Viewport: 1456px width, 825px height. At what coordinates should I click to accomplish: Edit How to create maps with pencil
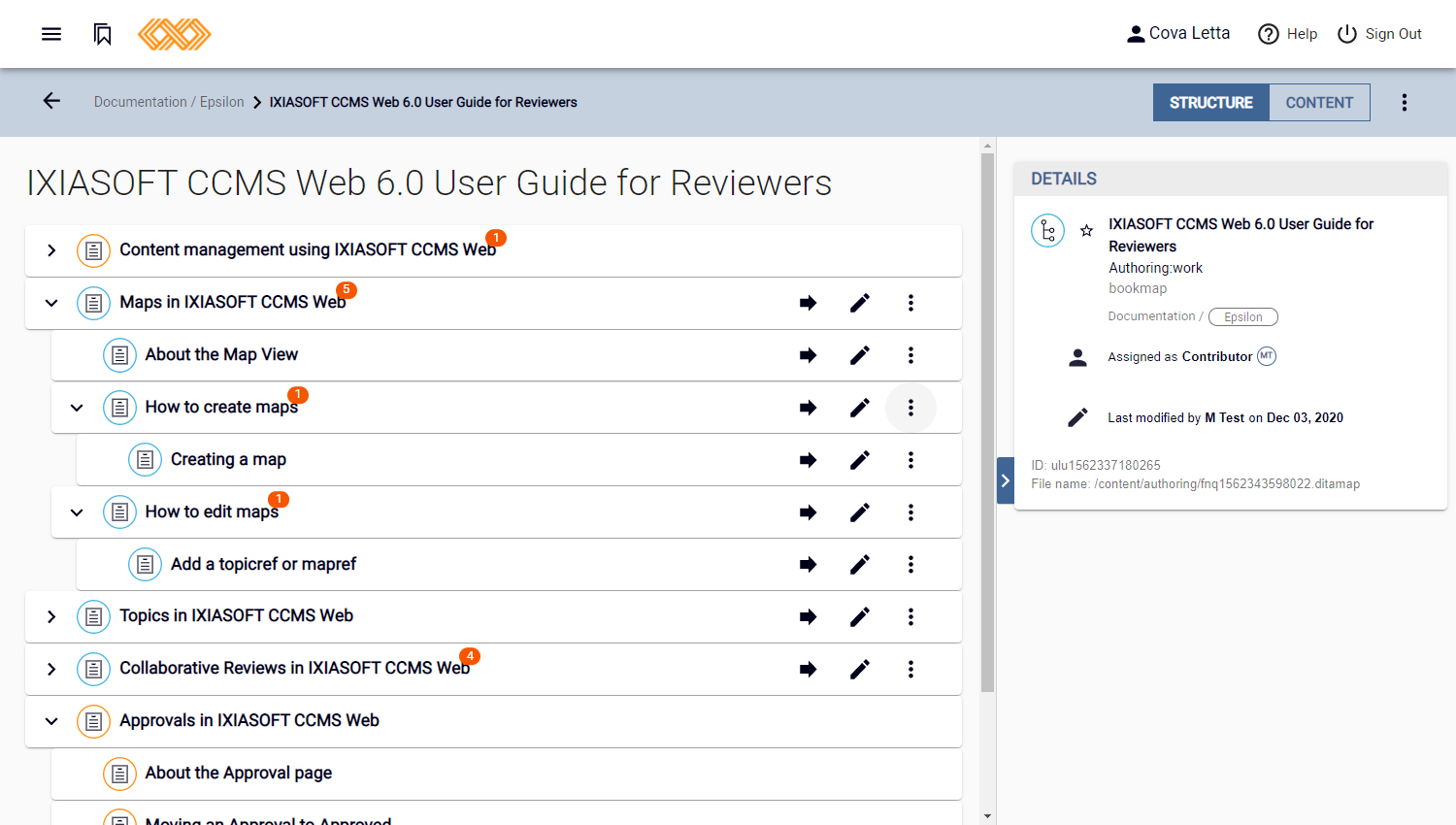(860, 408)
